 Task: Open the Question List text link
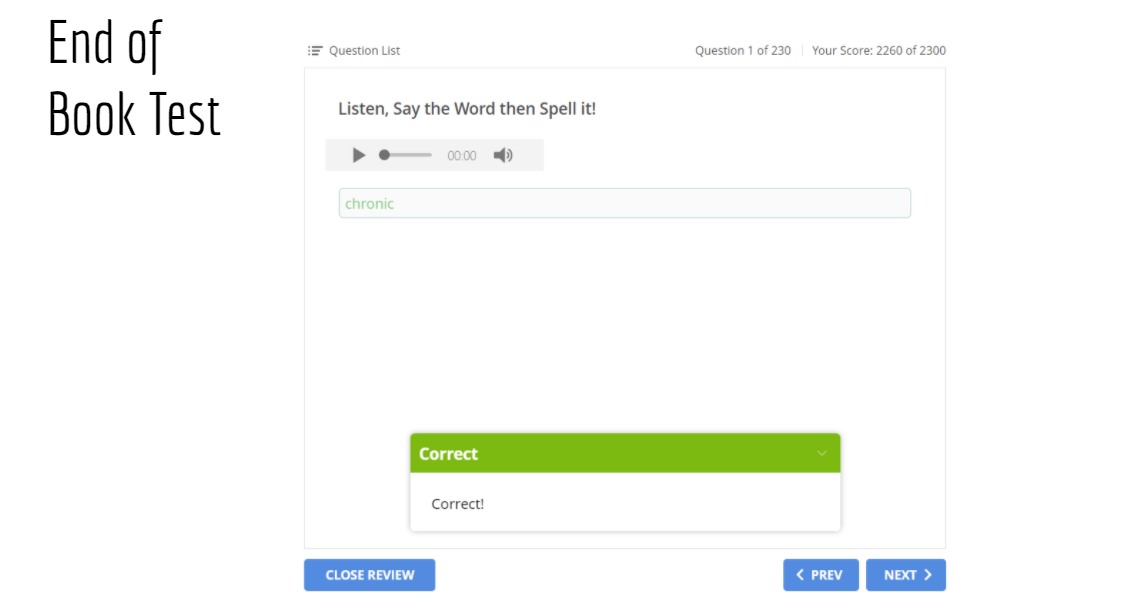click(364, 51)
